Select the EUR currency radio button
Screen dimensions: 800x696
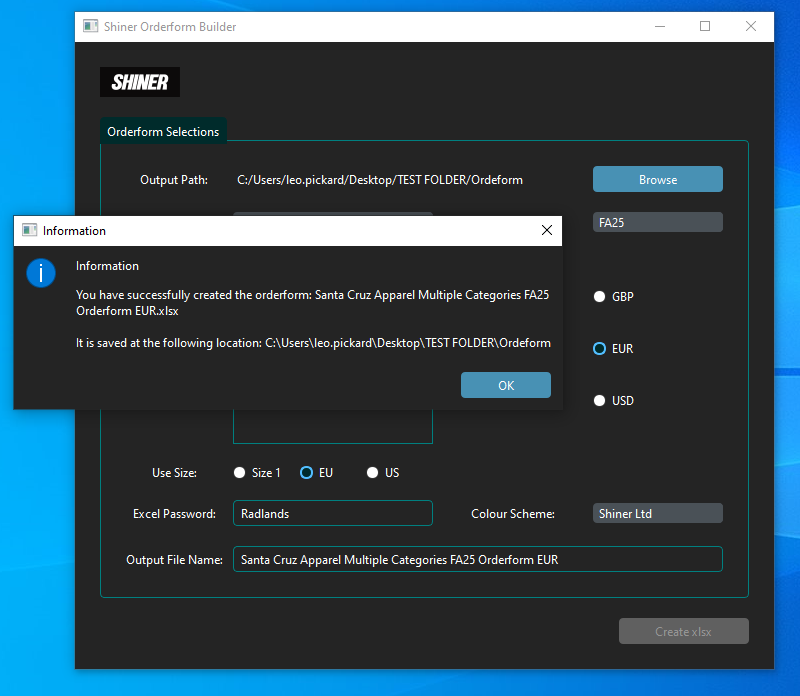coord(600,349)
